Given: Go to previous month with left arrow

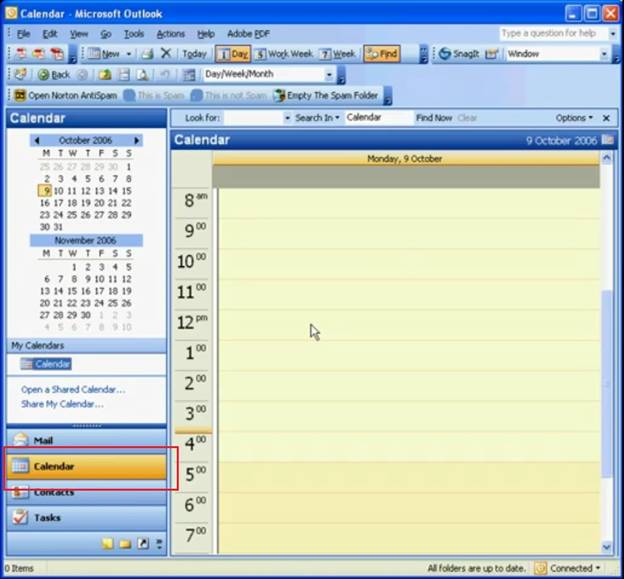Looking at the screenshot, I should click(x=37, y=140).
